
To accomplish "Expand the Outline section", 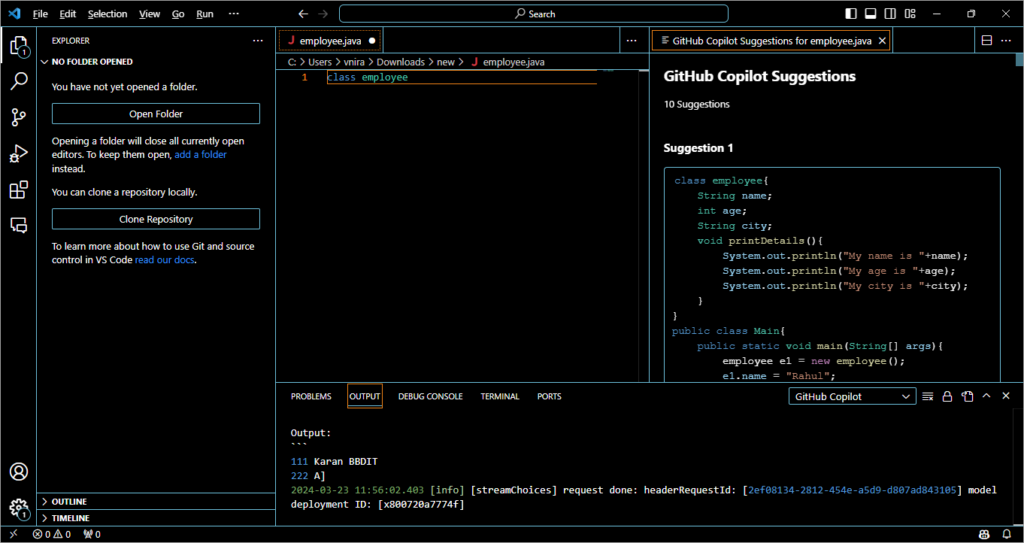I will pos(69,501).
